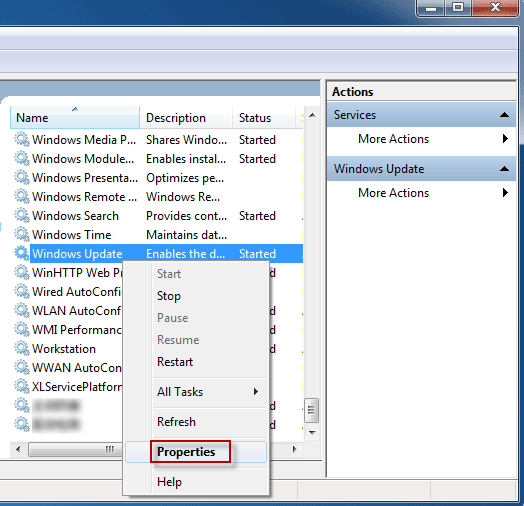Open More Actions under Windows Update
Image resolution: width=524 pixels, height=506 pixels.
pos(422,193)
